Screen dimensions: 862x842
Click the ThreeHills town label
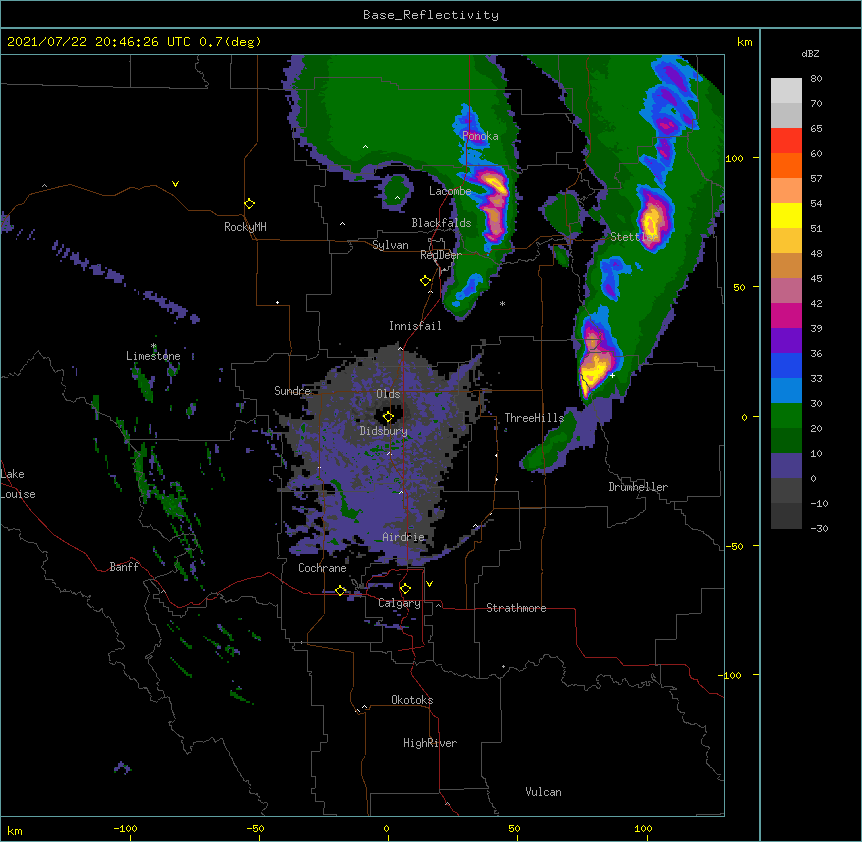[534, 418]
